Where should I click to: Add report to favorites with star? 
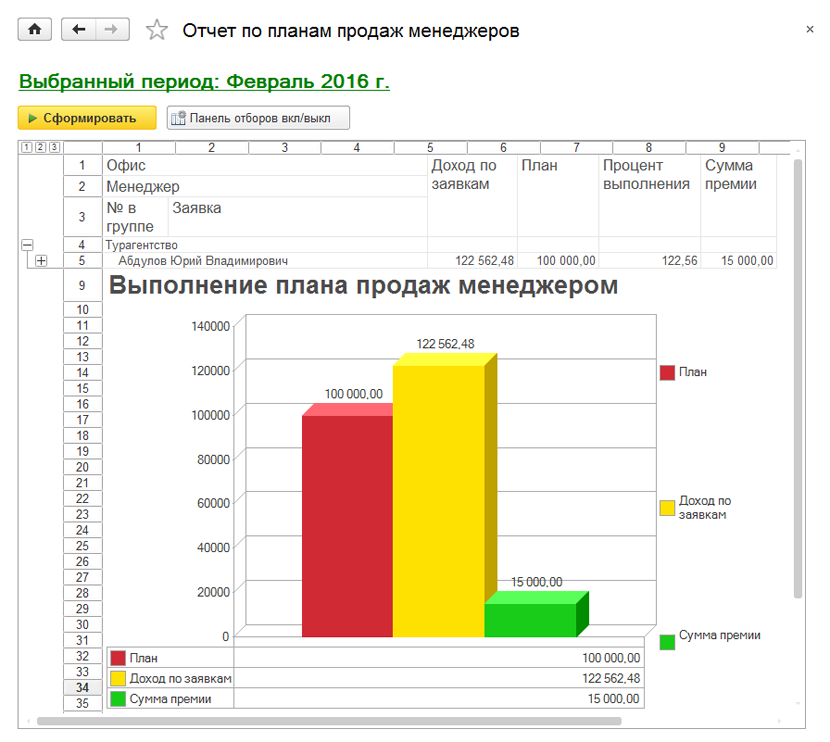[x=157, y=30]
